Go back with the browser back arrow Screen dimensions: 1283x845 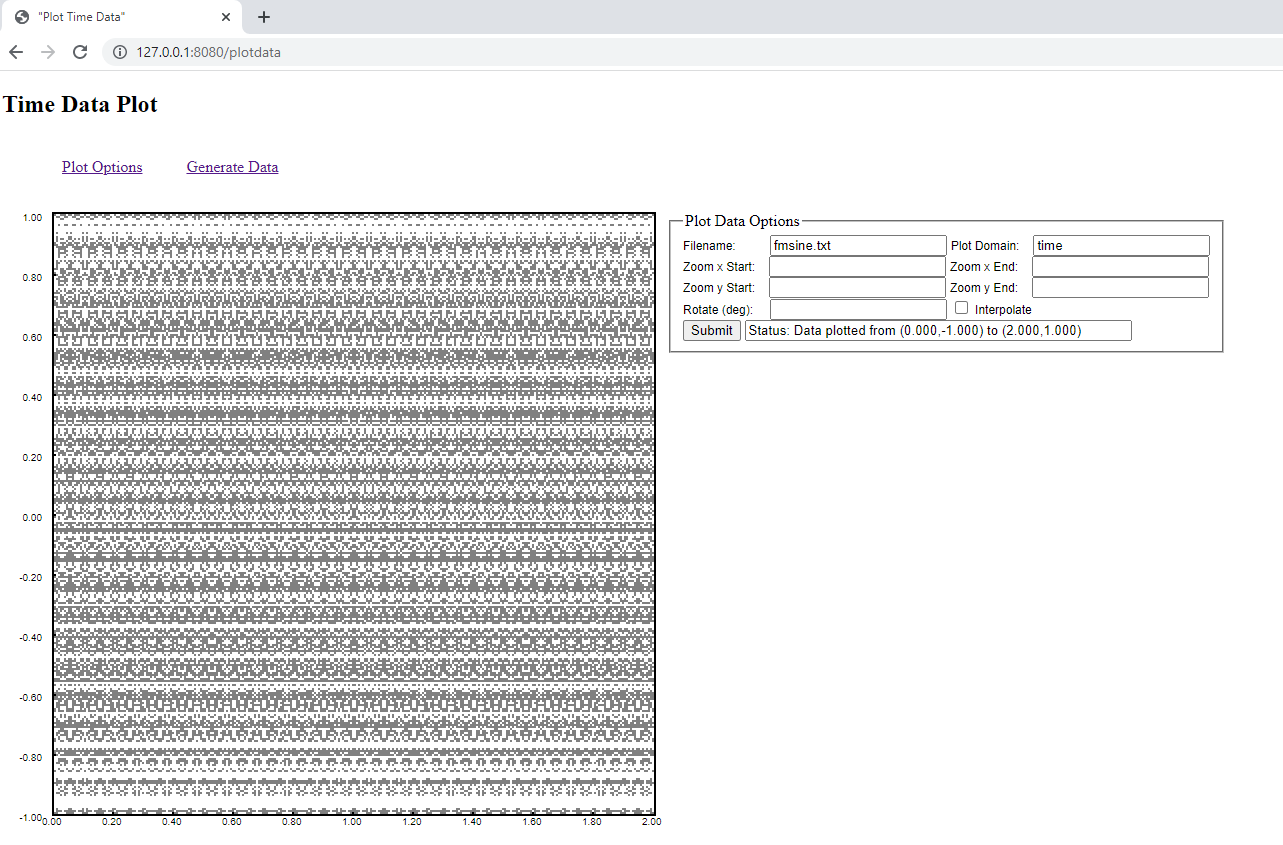point(16,52)
